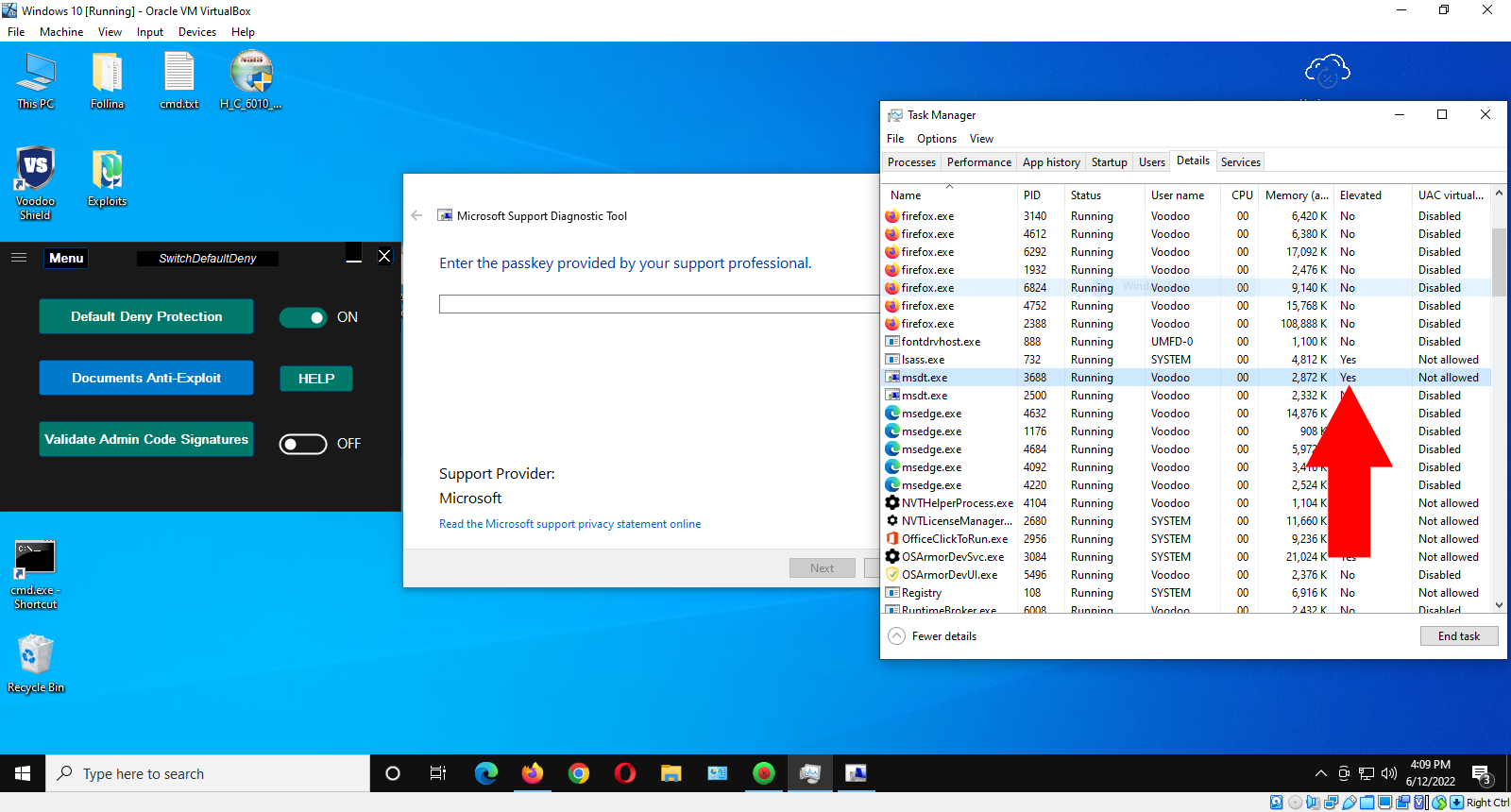
Task: Collapse Task Manager with Fewer details
Action: (x=933, y=636)
